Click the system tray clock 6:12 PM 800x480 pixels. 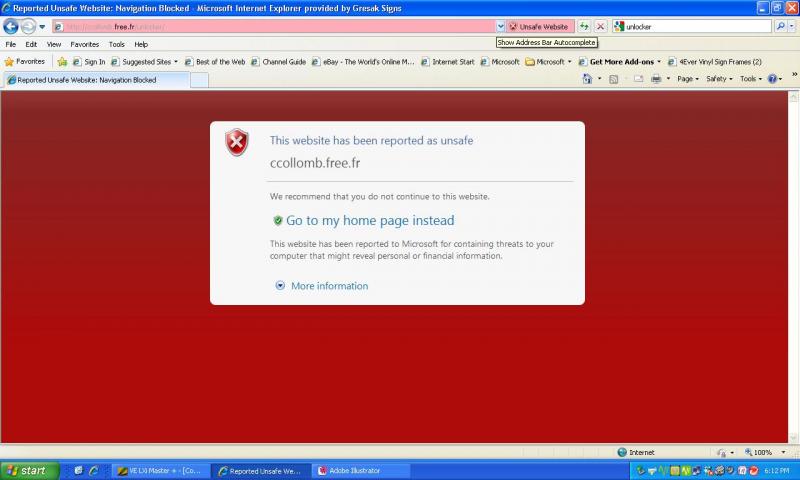(x=777, y=471)
